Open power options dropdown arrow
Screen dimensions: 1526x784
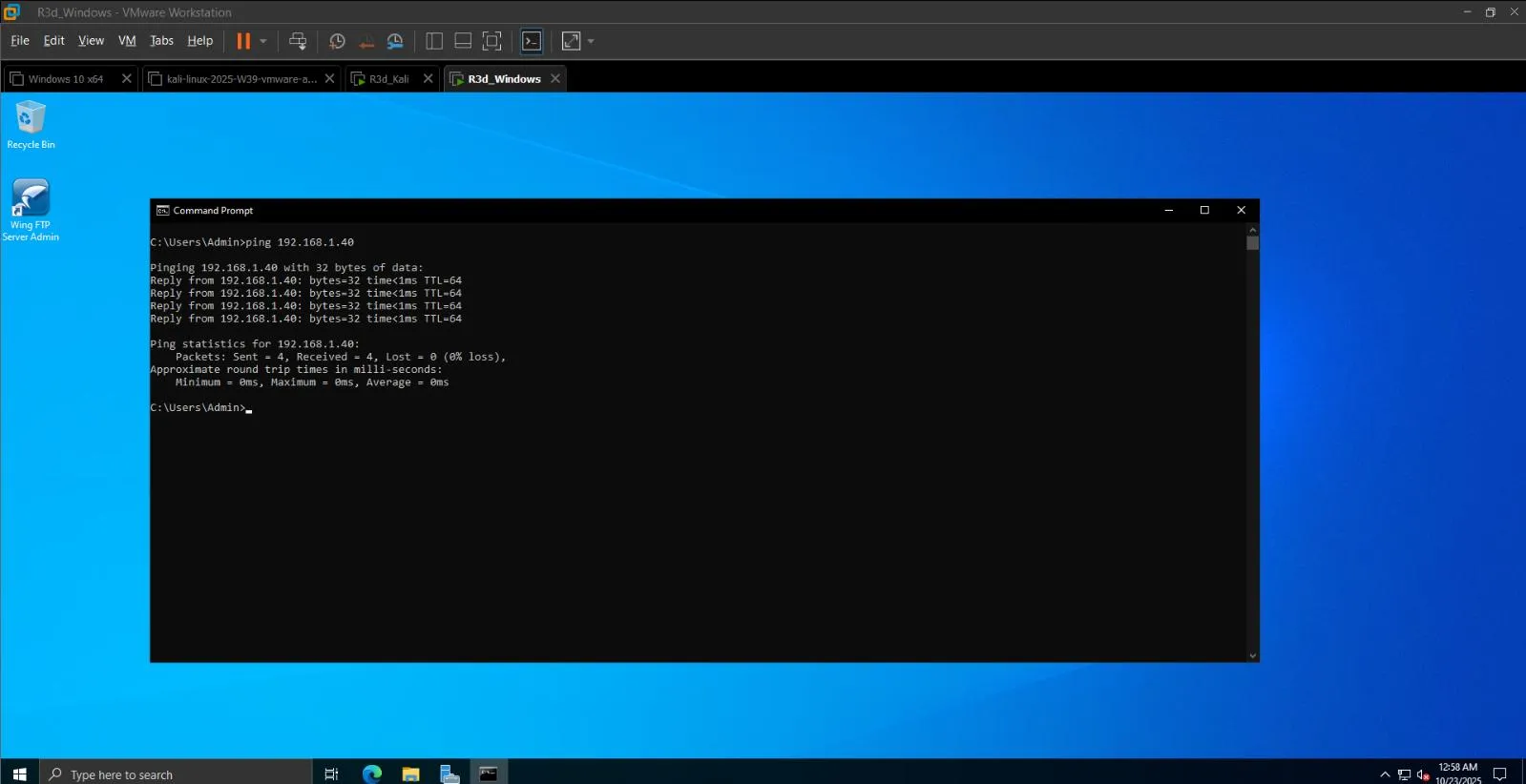[x=263, y=41]
